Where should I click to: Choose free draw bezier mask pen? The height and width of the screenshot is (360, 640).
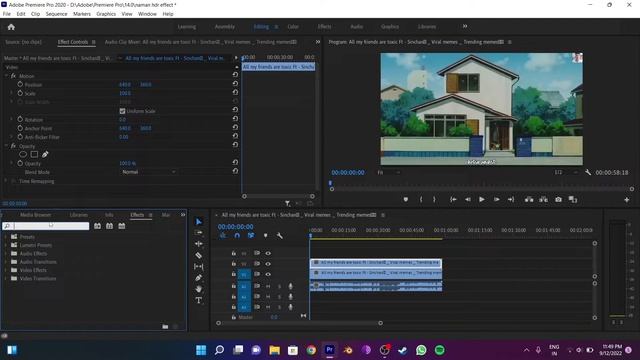(x=45, y=154)
